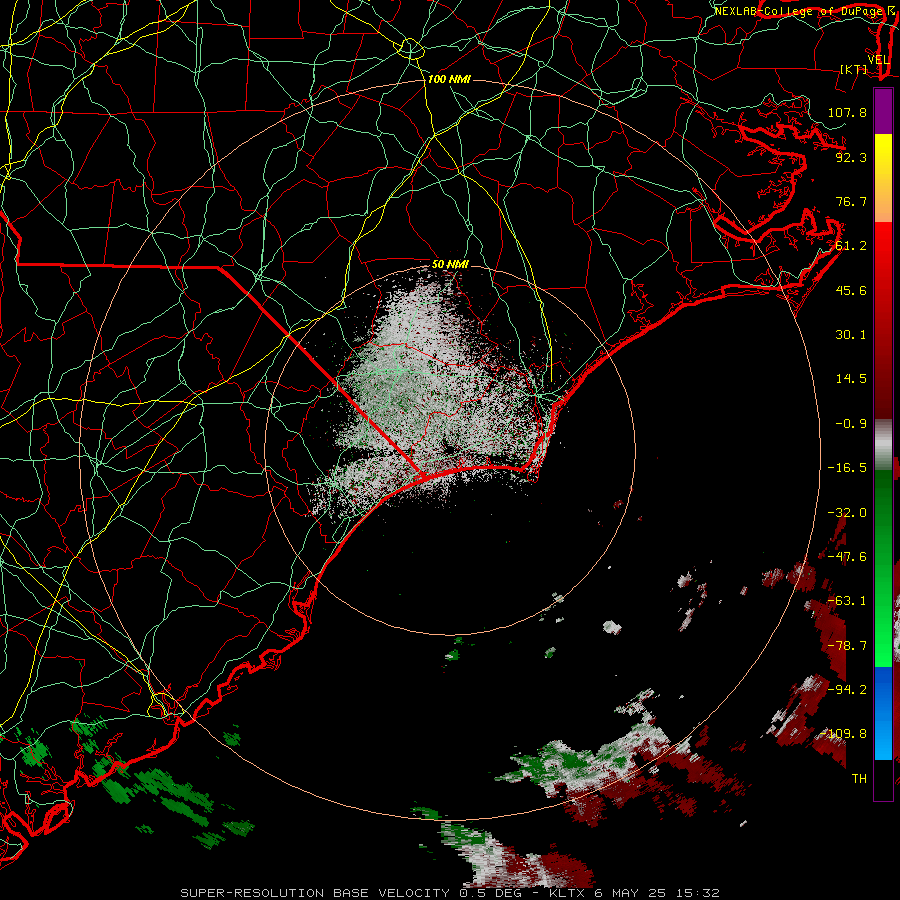Click the blue segment of the color bar

pos(883,713)
